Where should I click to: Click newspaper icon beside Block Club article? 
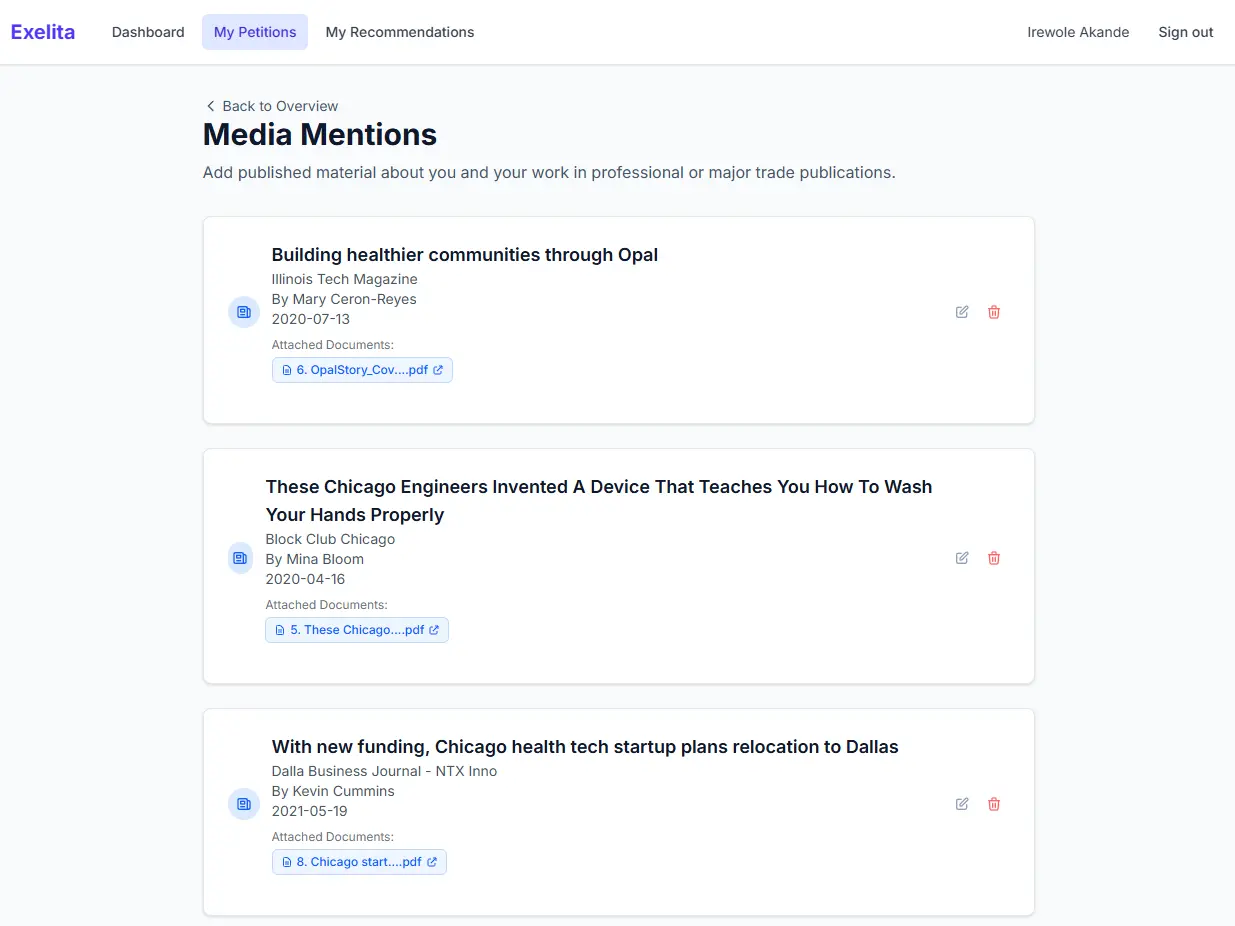pos(240,558)
